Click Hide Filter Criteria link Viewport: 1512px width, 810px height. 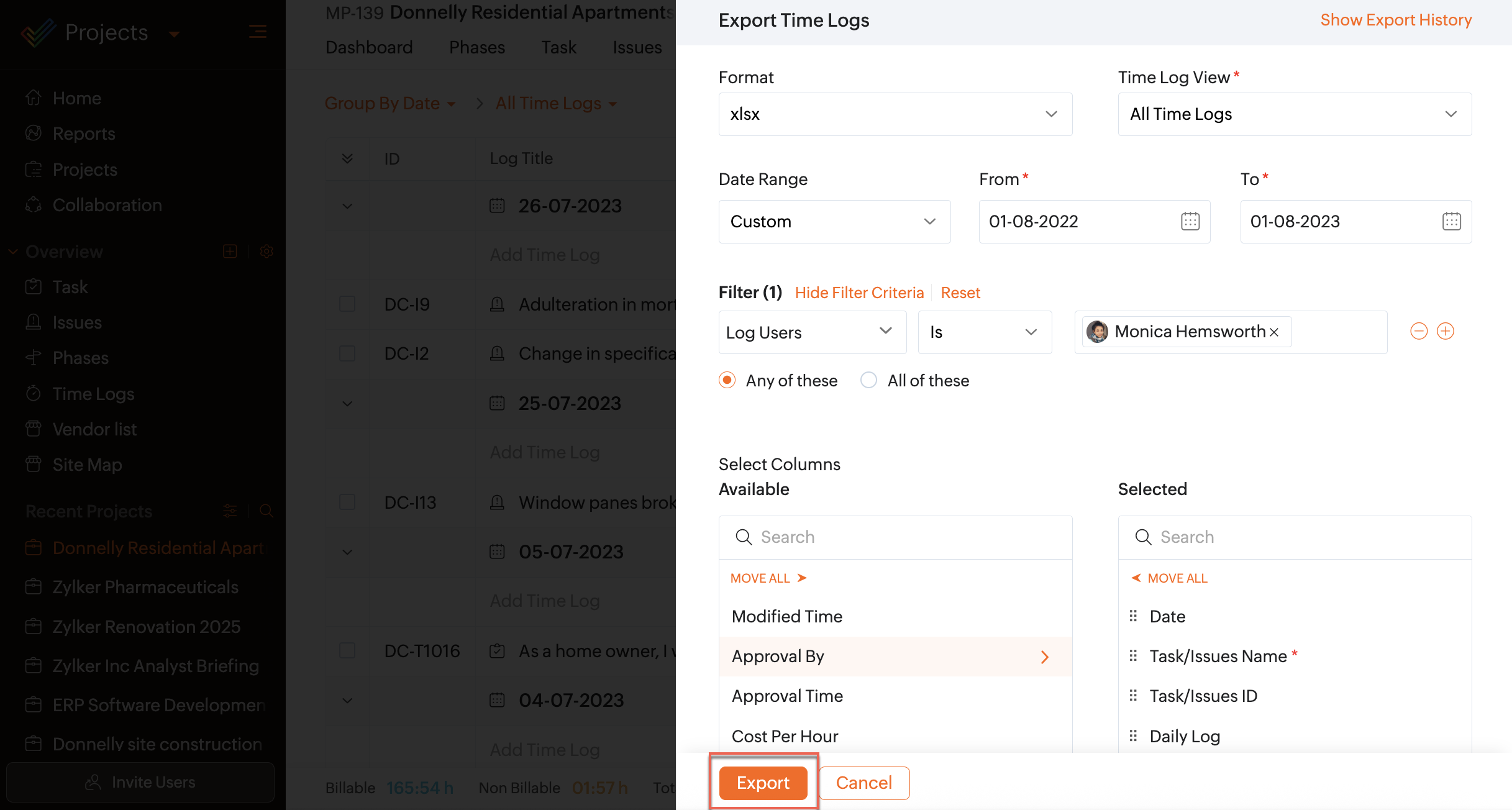click(859, 293)
